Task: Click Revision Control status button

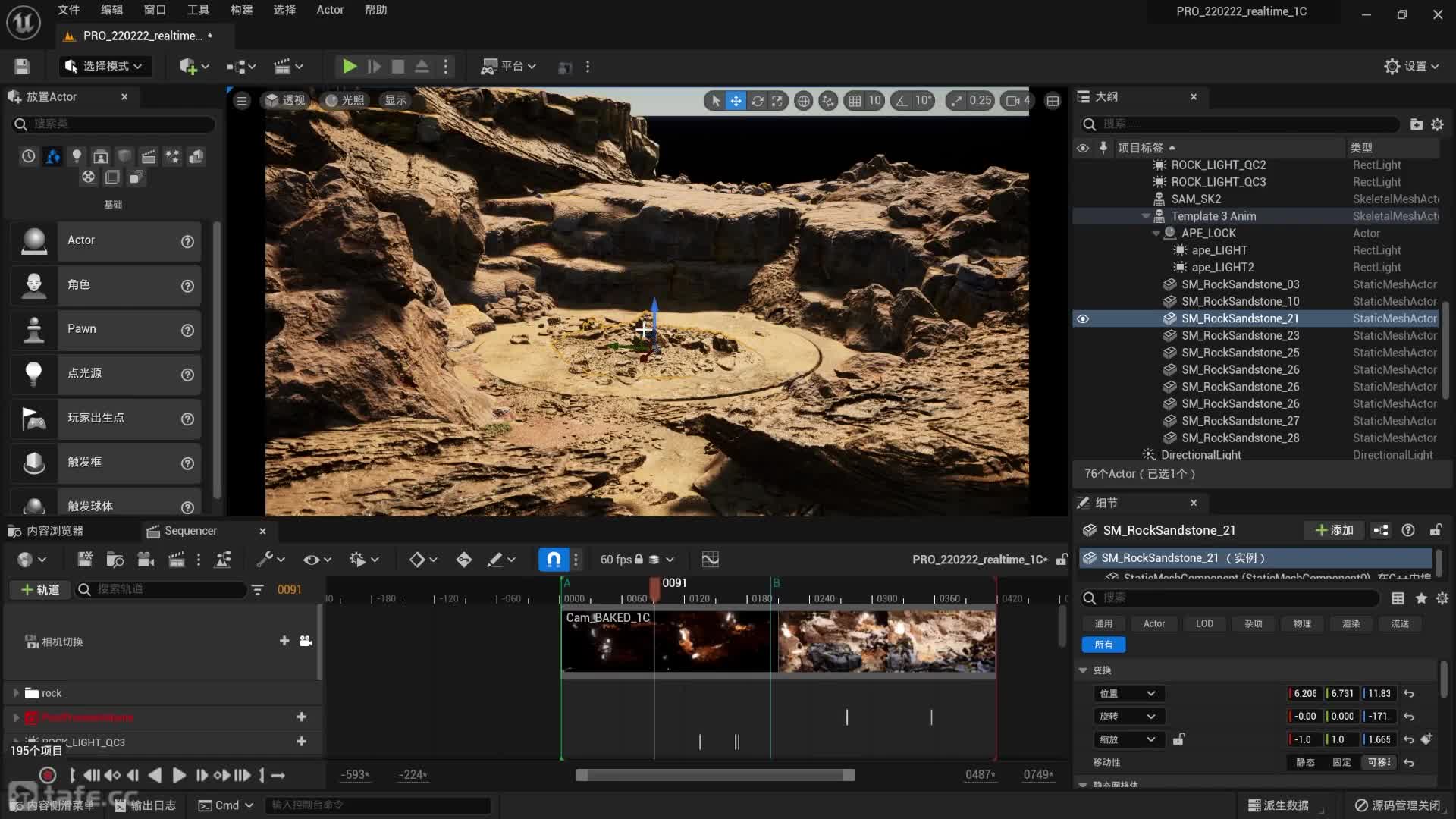Action: tap(1398, 805)
